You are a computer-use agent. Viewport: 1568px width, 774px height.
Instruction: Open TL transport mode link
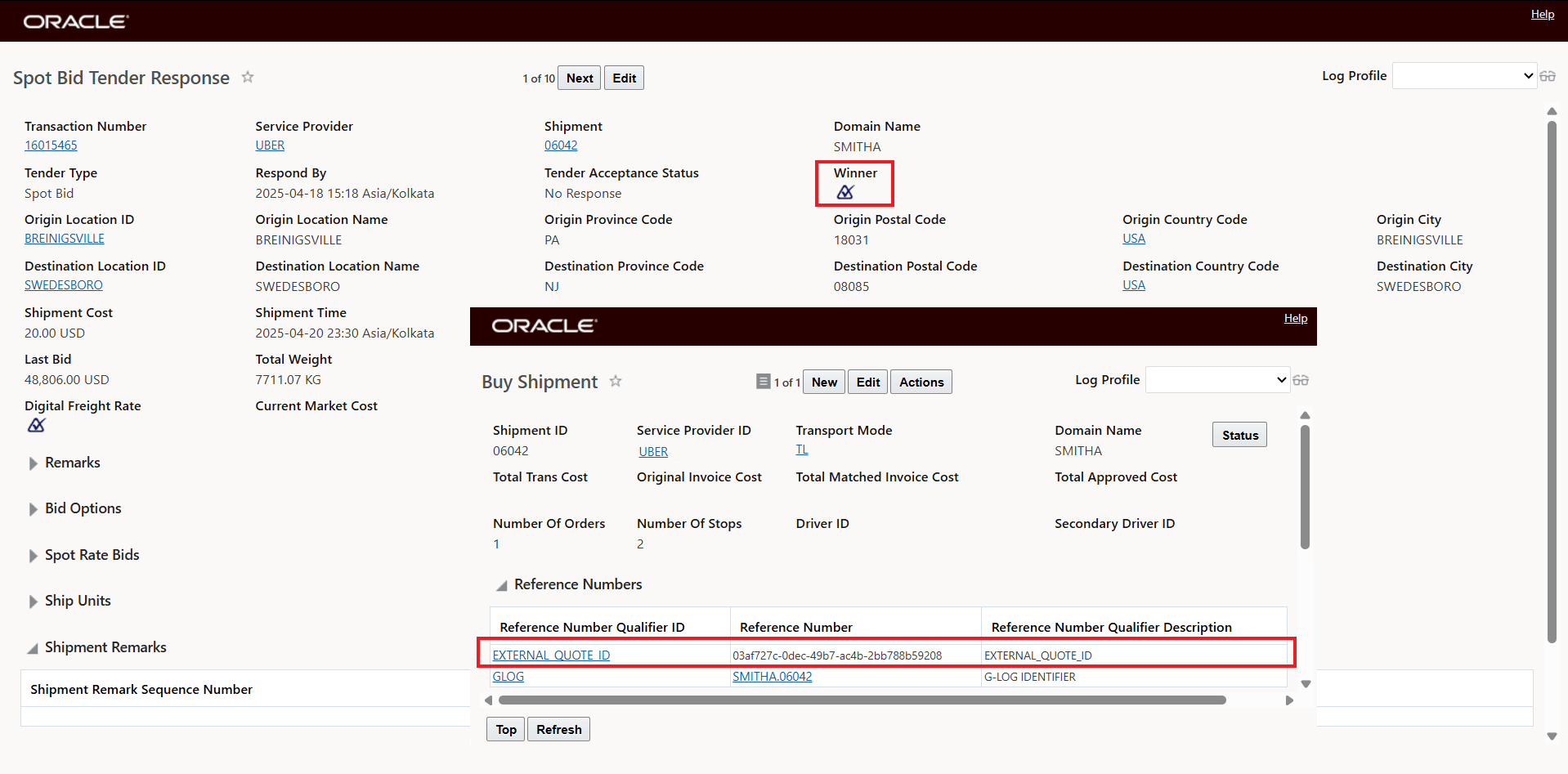pos(802,450)
